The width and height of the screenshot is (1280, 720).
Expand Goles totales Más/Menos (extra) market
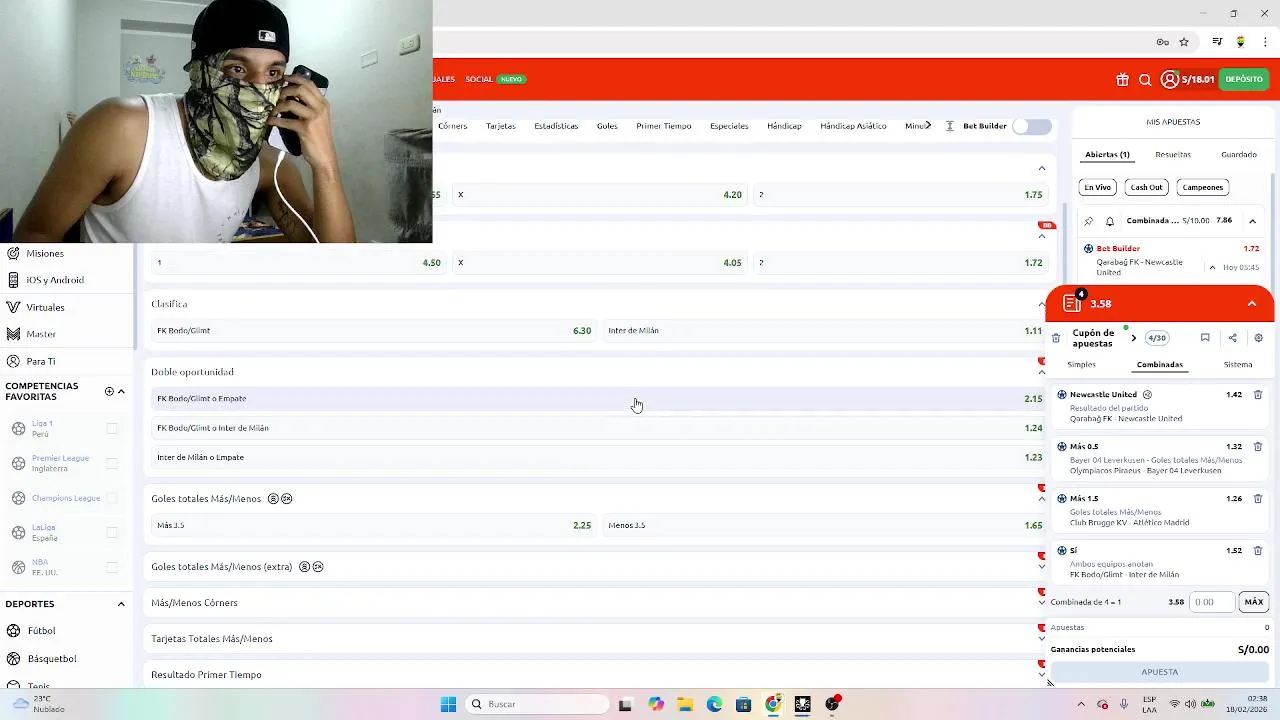pos(1042,567)
